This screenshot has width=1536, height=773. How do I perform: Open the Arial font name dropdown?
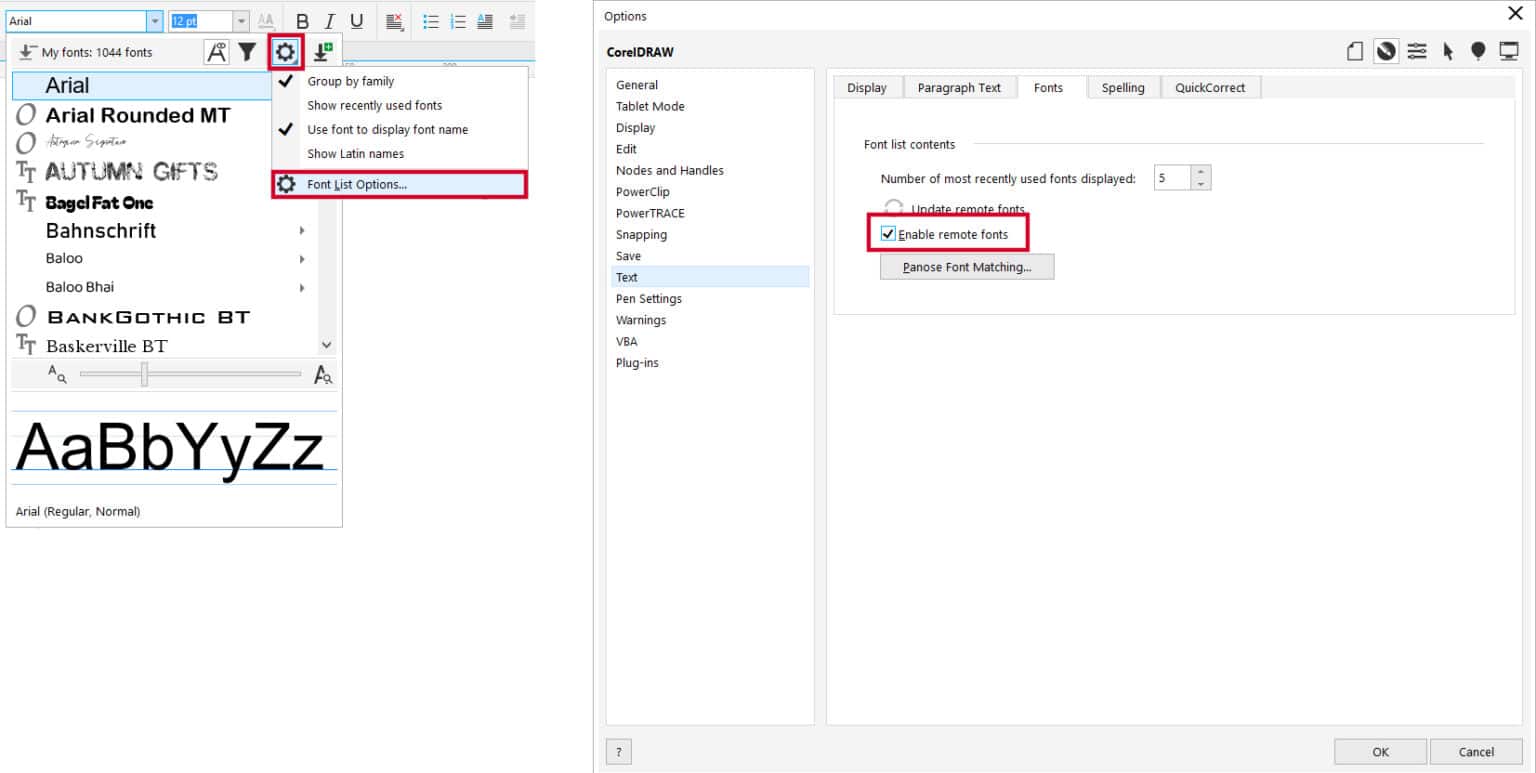(157, 19)
